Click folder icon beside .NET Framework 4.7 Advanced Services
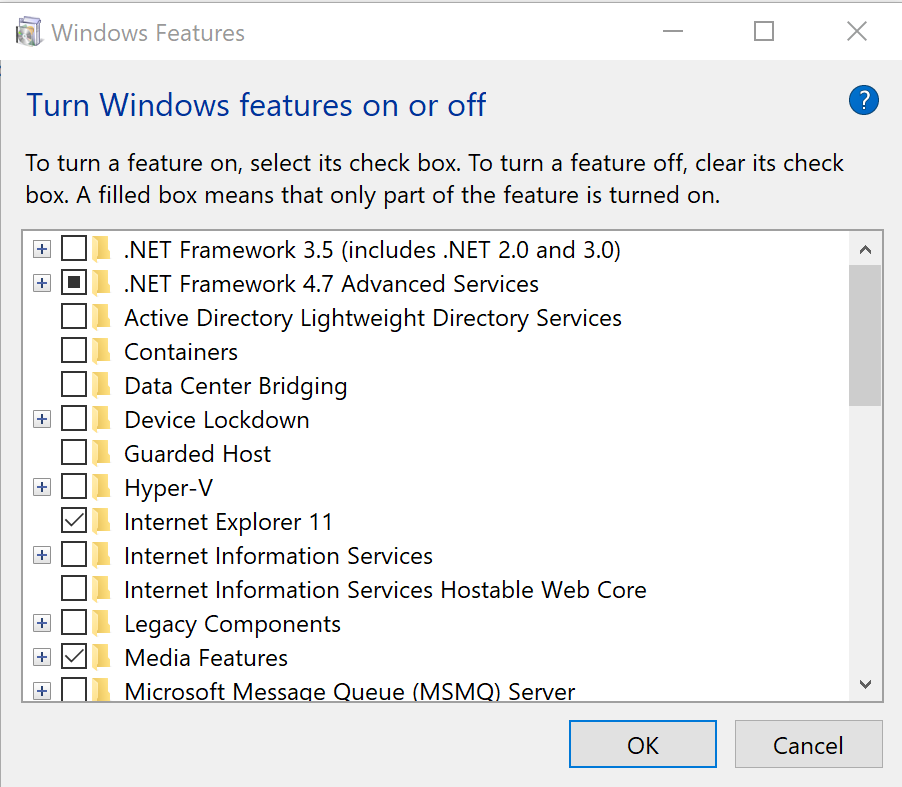The image size is (902, 787). pos(102,283)
